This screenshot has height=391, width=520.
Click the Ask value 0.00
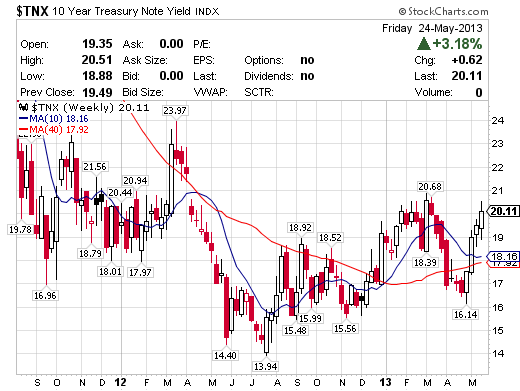[171, 44]
